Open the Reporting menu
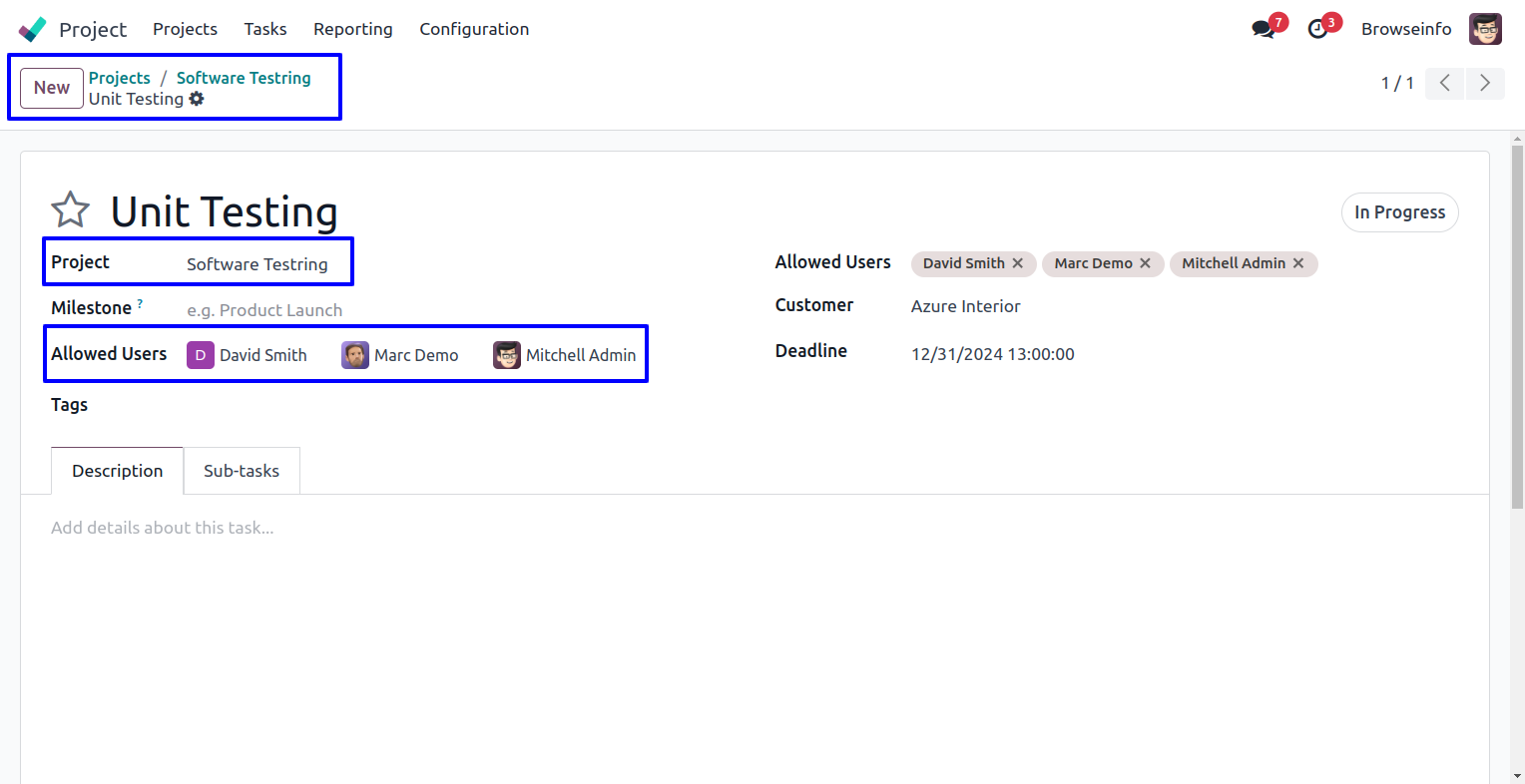Screen dimensions: 1525x784 tap(352, 29)
